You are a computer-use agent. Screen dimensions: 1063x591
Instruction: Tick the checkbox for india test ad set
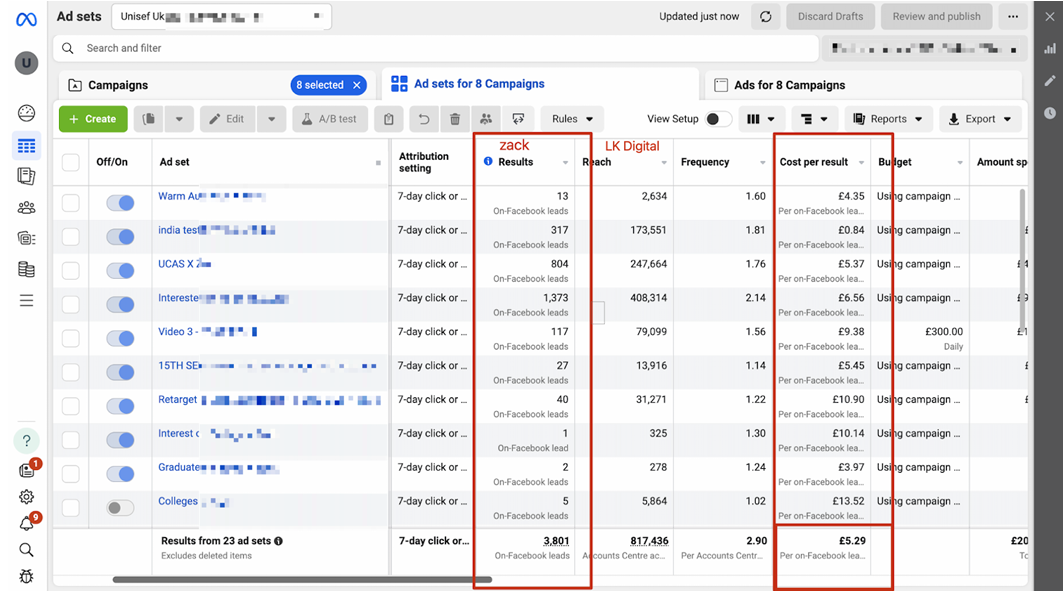[71, 237]
